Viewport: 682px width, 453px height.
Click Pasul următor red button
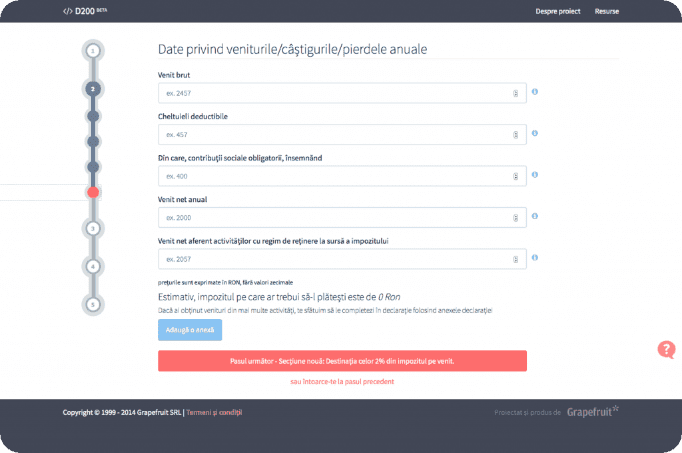click(342, 361)
